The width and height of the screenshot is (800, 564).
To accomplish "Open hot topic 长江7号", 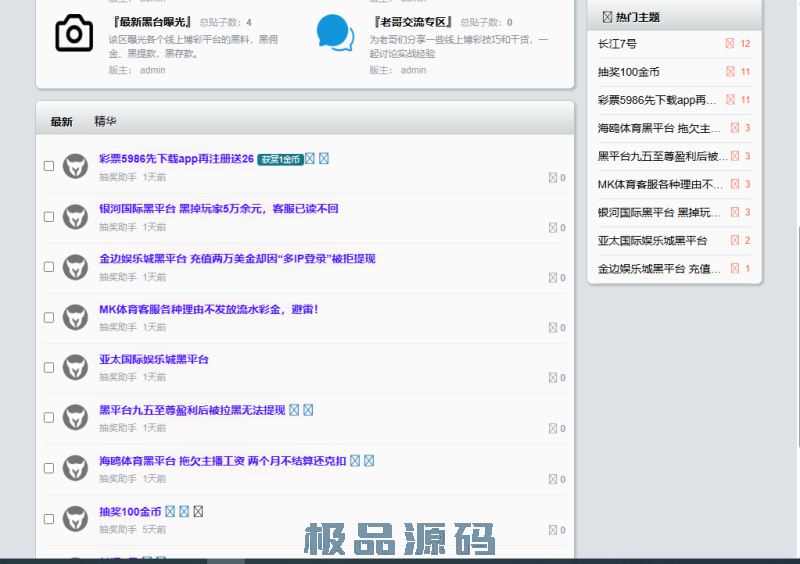I will (617, 44).
